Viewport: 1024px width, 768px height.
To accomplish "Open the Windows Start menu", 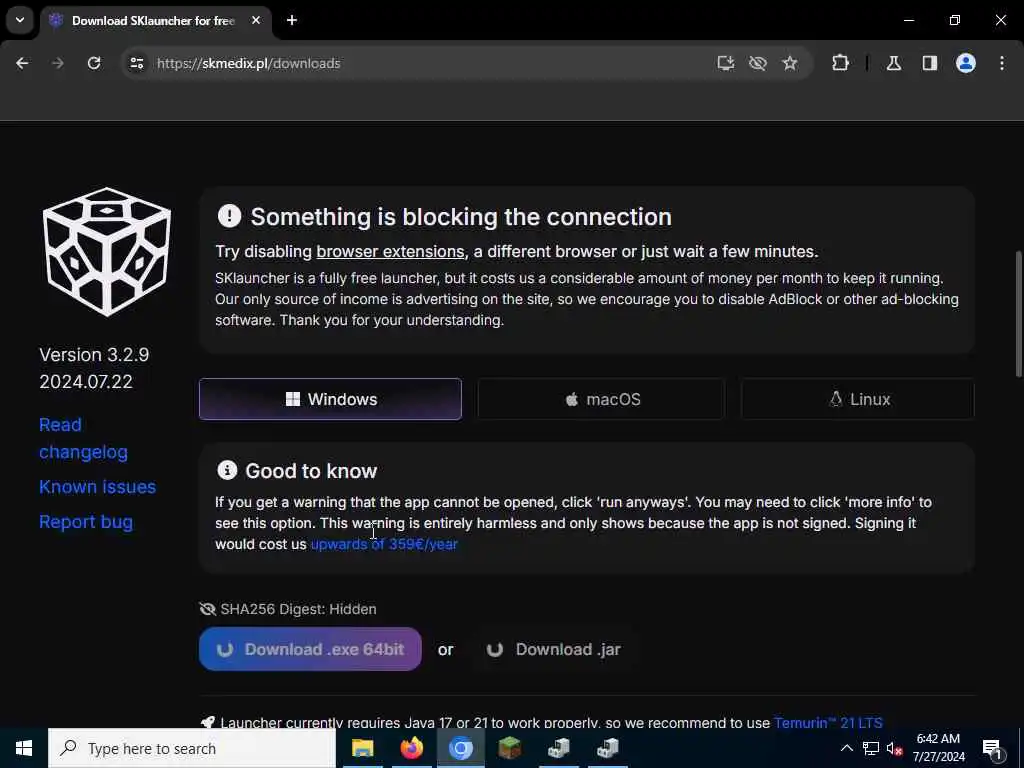I will click(24, 748).
